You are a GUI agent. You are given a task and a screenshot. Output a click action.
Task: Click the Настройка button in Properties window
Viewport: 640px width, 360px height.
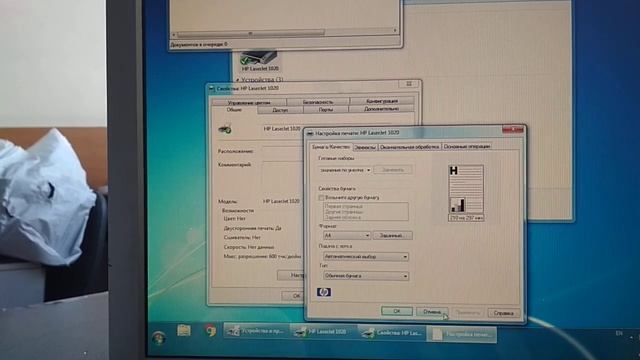tap(291, 275)
